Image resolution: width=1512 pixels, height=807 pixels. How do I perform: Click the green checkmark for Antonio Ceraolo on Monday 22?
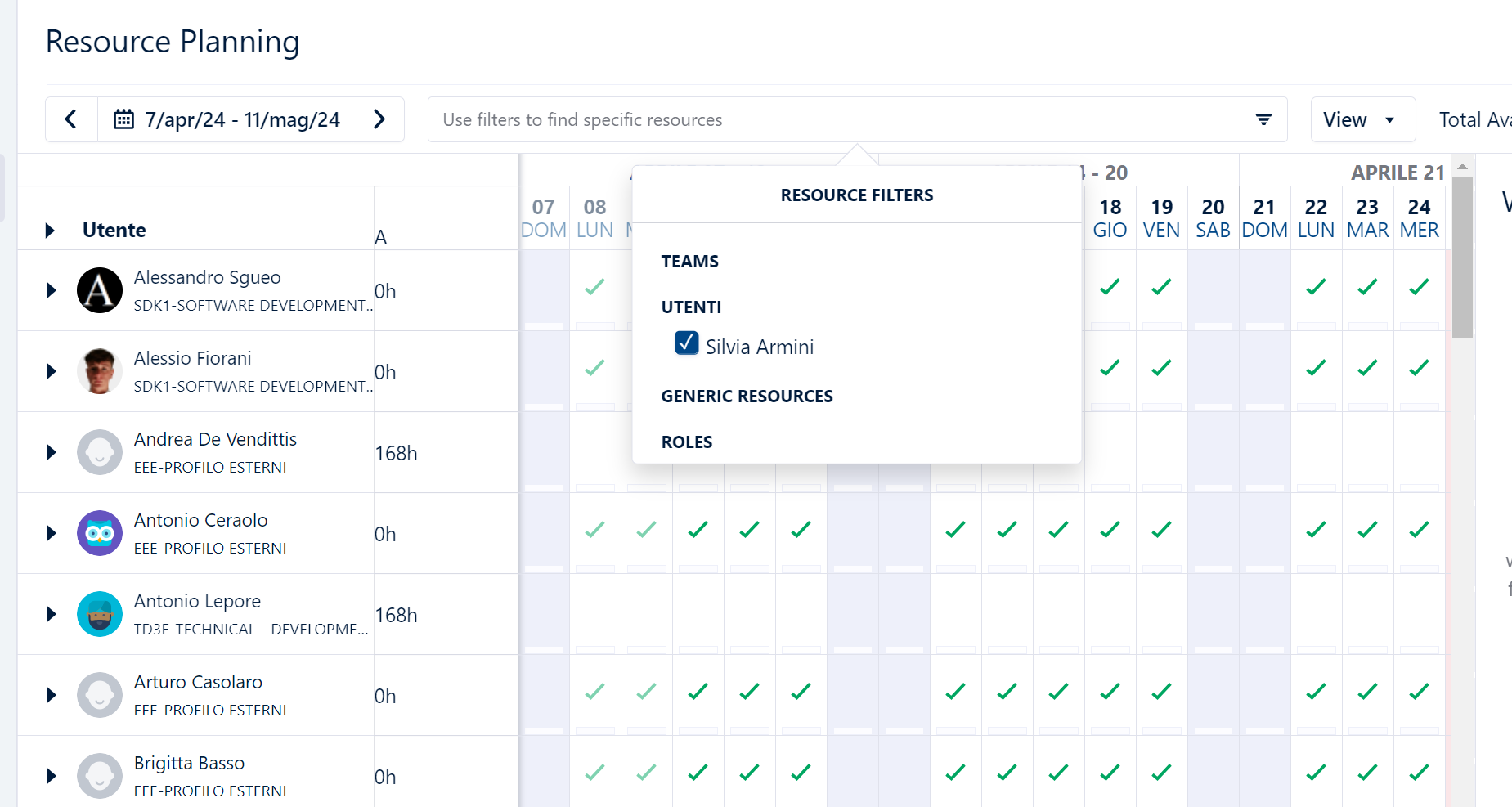[1315, 529]
